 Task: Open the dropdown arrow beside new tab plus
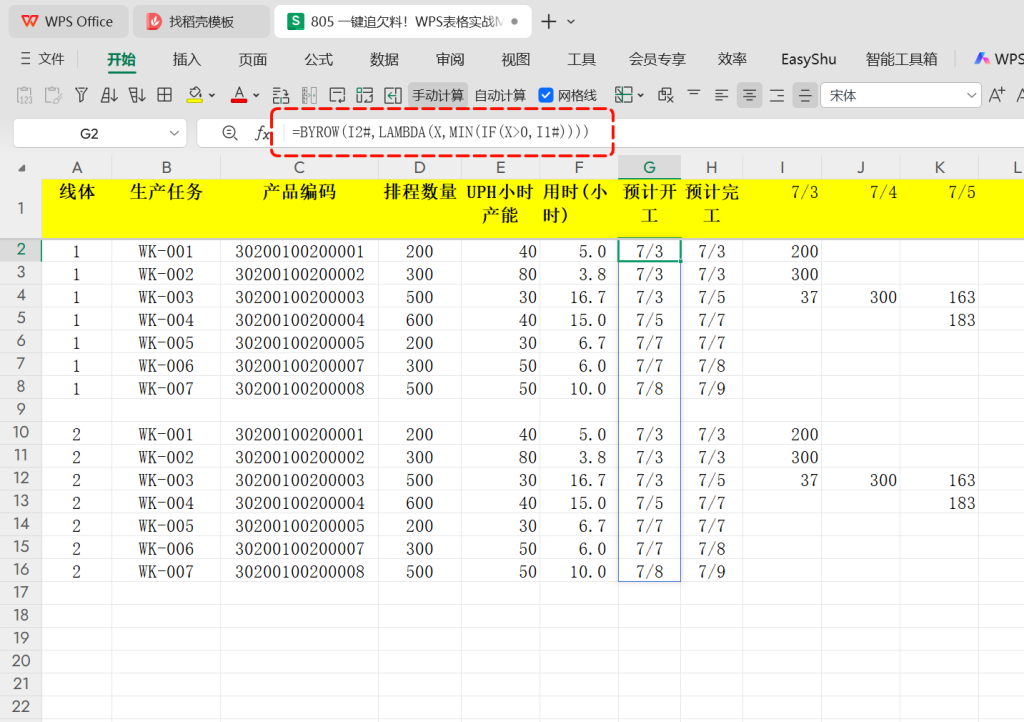pos(571,22)
